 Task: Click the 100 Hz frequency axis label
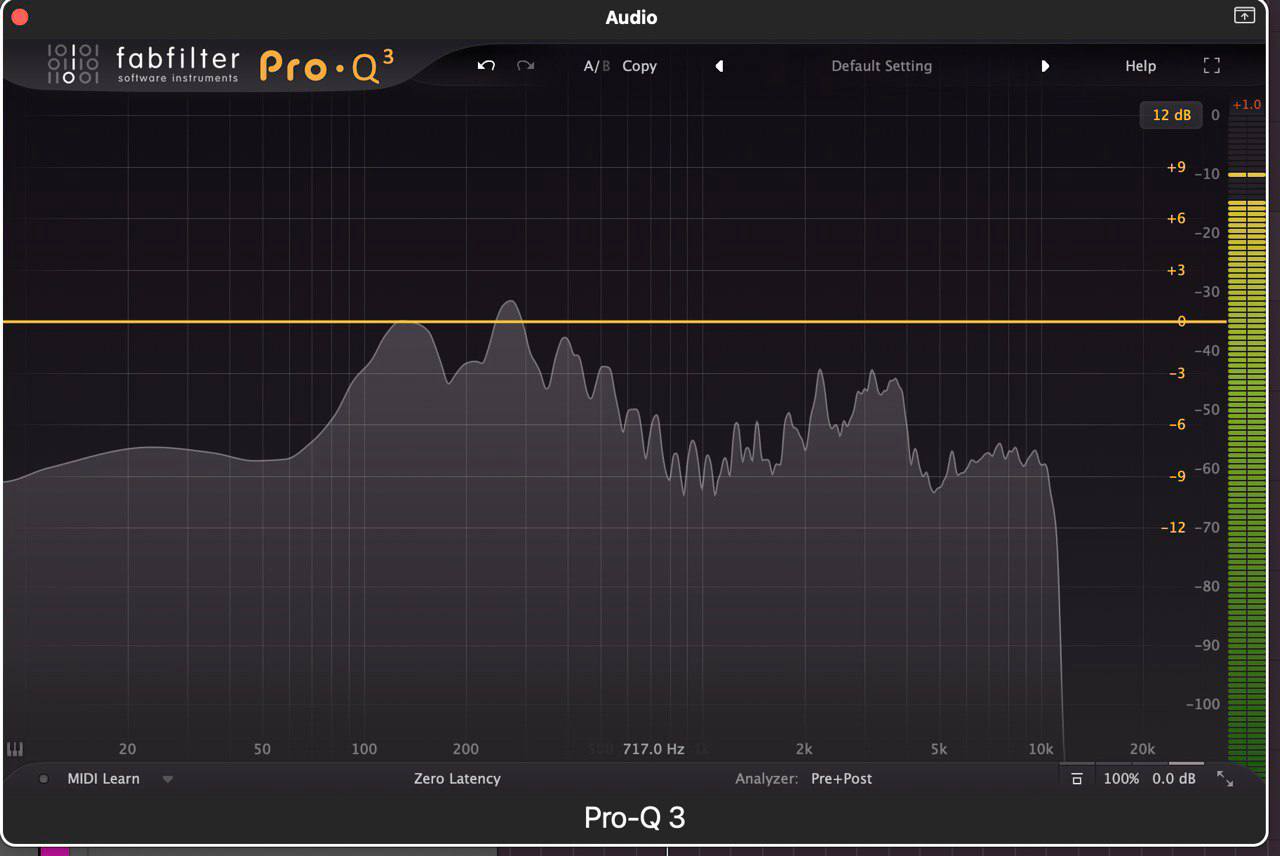pyautogui.click(x=364, y=749)
